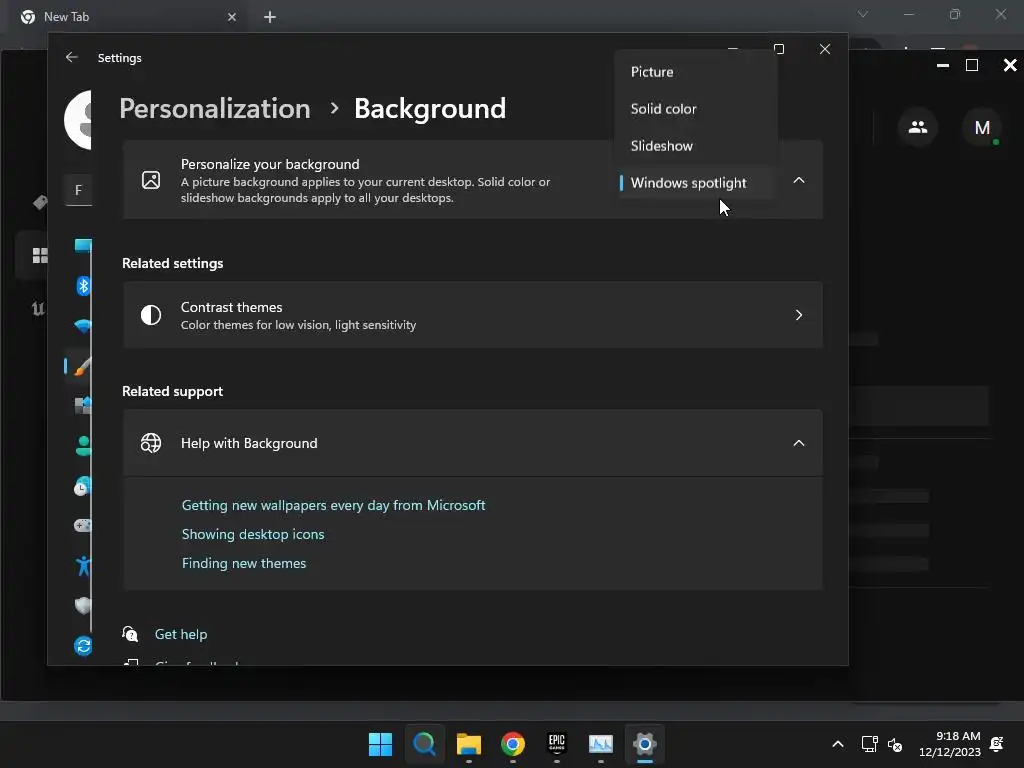The image size is (1024, 768).
Task: Open Time & language clock sidebar icon
Action: pos(83,486)
